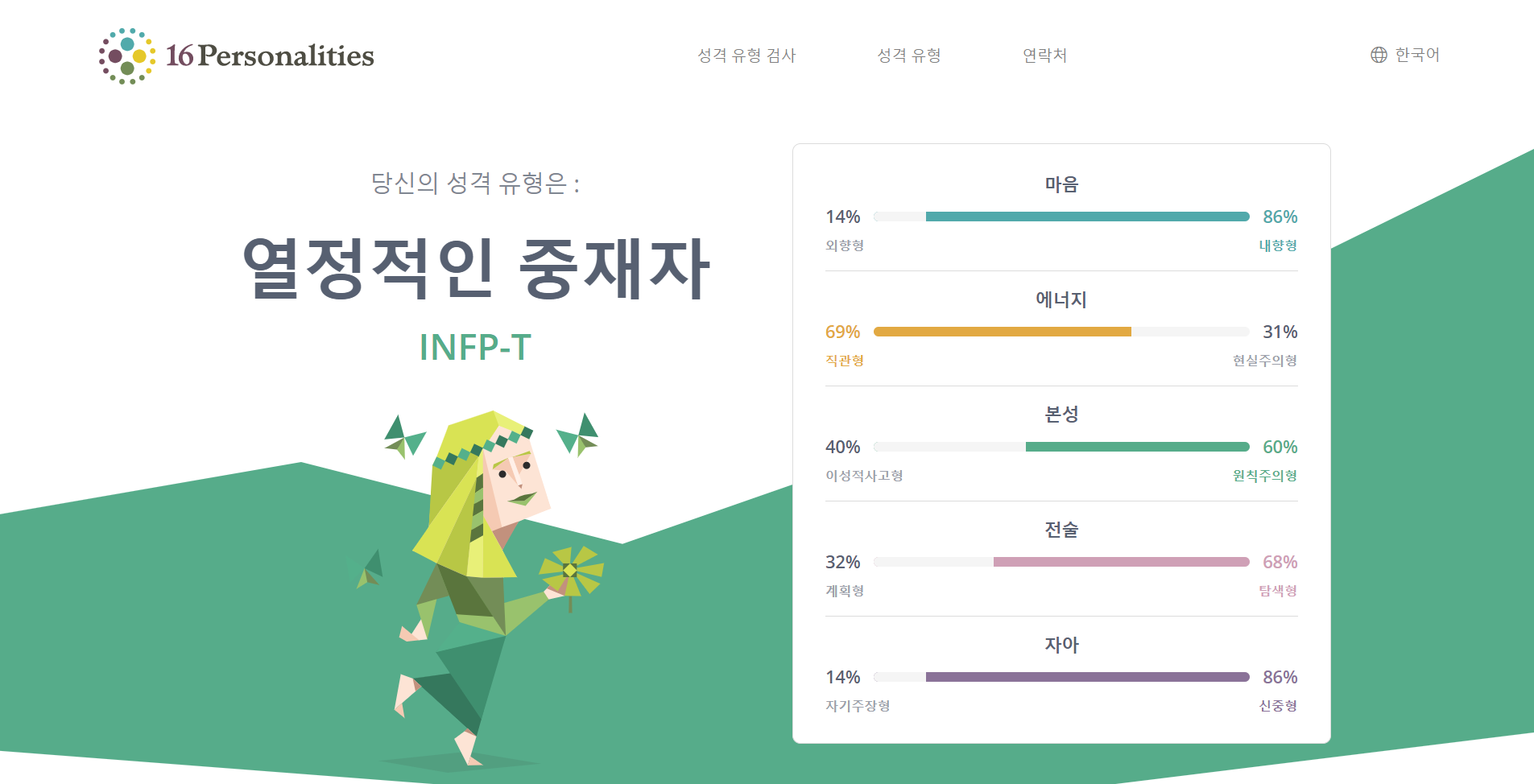The width and height of the screenshot is (1534, 784).
Task: Click the 열정적인 중재자 heading
Action: 476,269
